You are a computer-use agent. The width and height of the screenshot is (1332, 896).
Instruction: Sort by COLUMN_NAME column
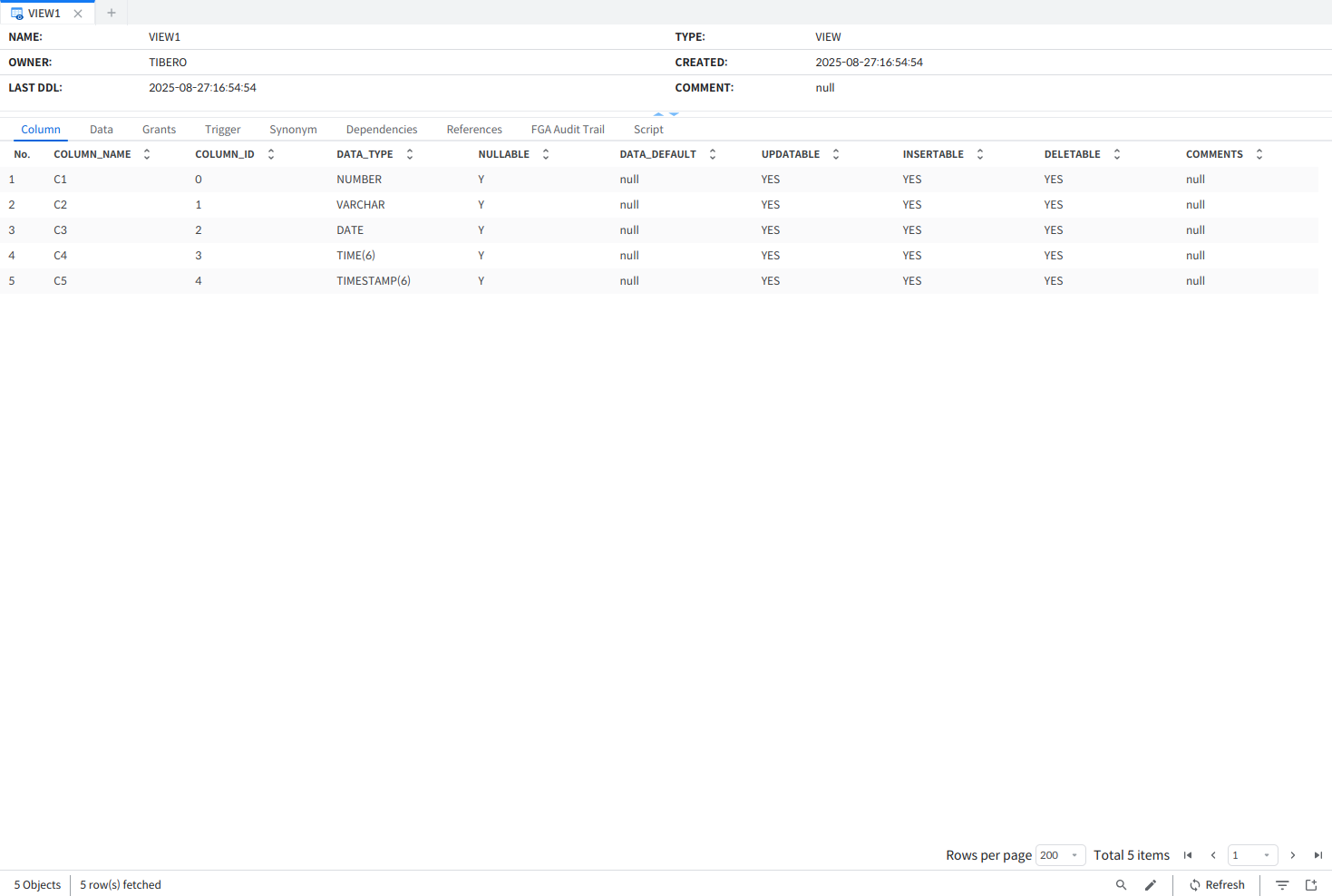click(x=147, y=154)
